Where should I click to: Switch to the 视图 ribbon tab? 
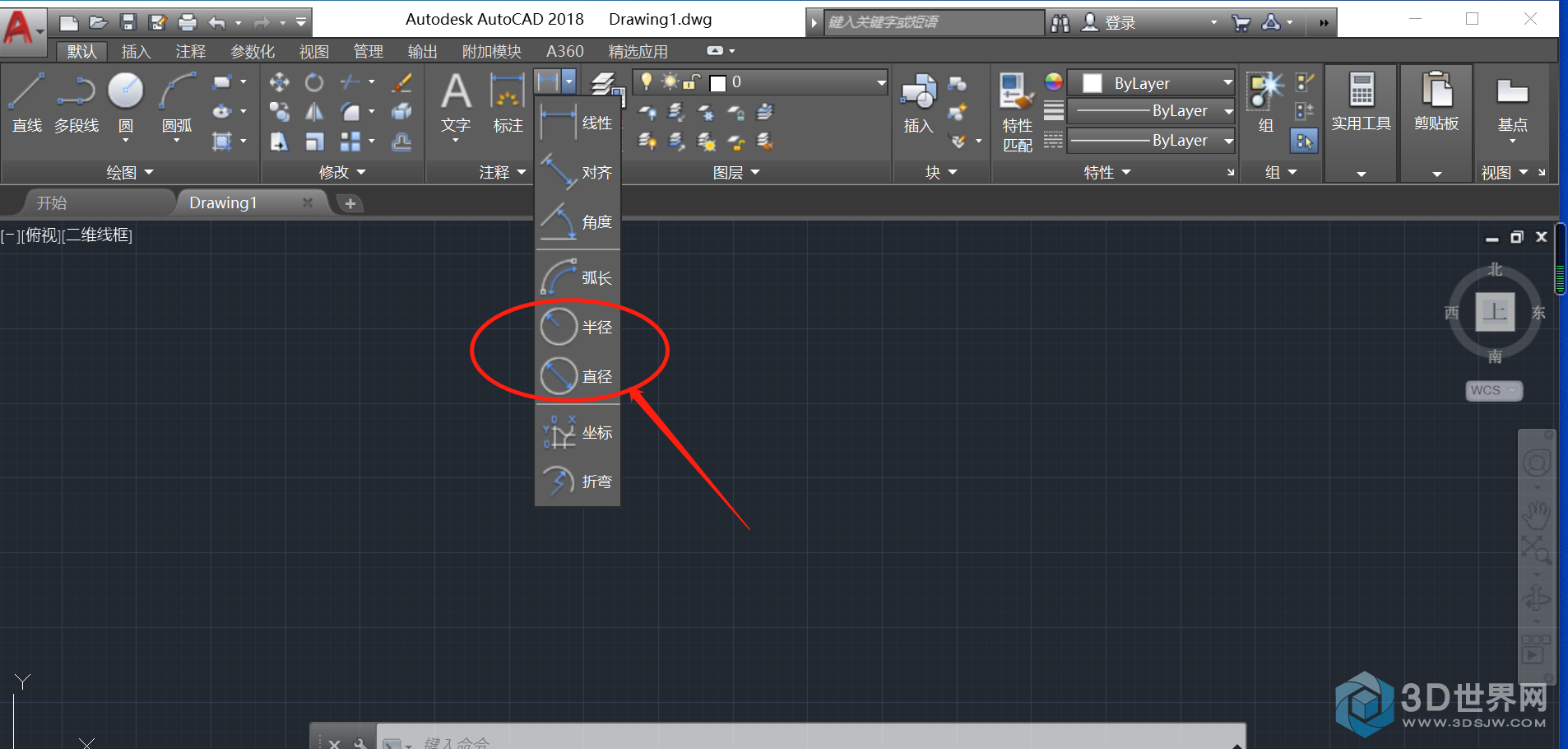tap(313, 52)
